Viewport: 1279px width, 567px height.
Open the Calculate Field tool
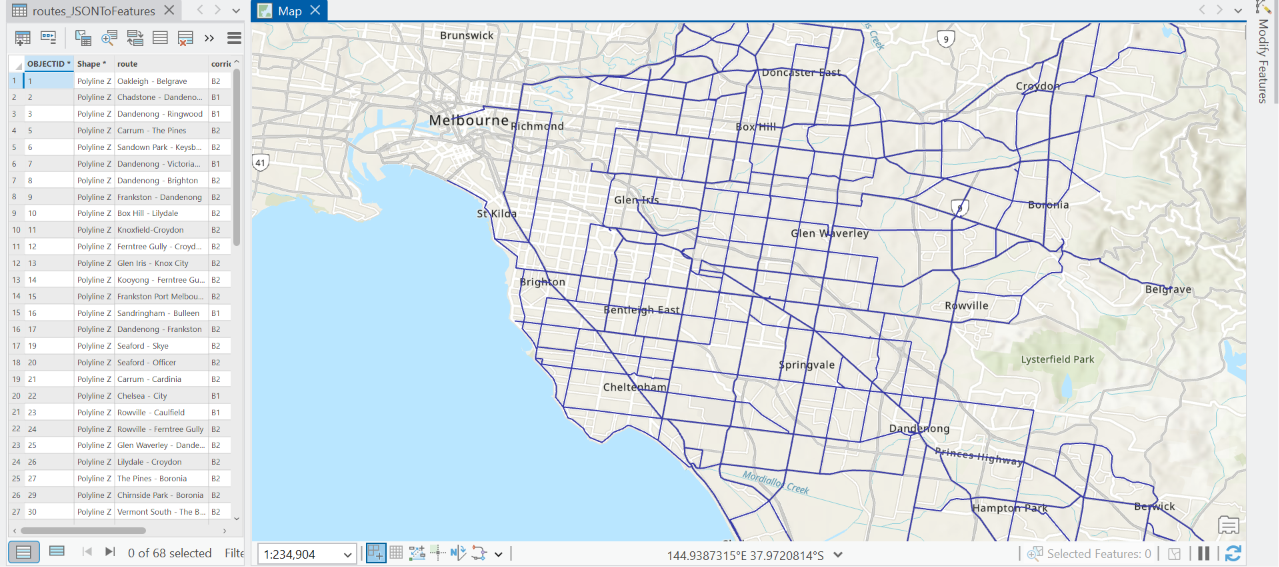48,38
